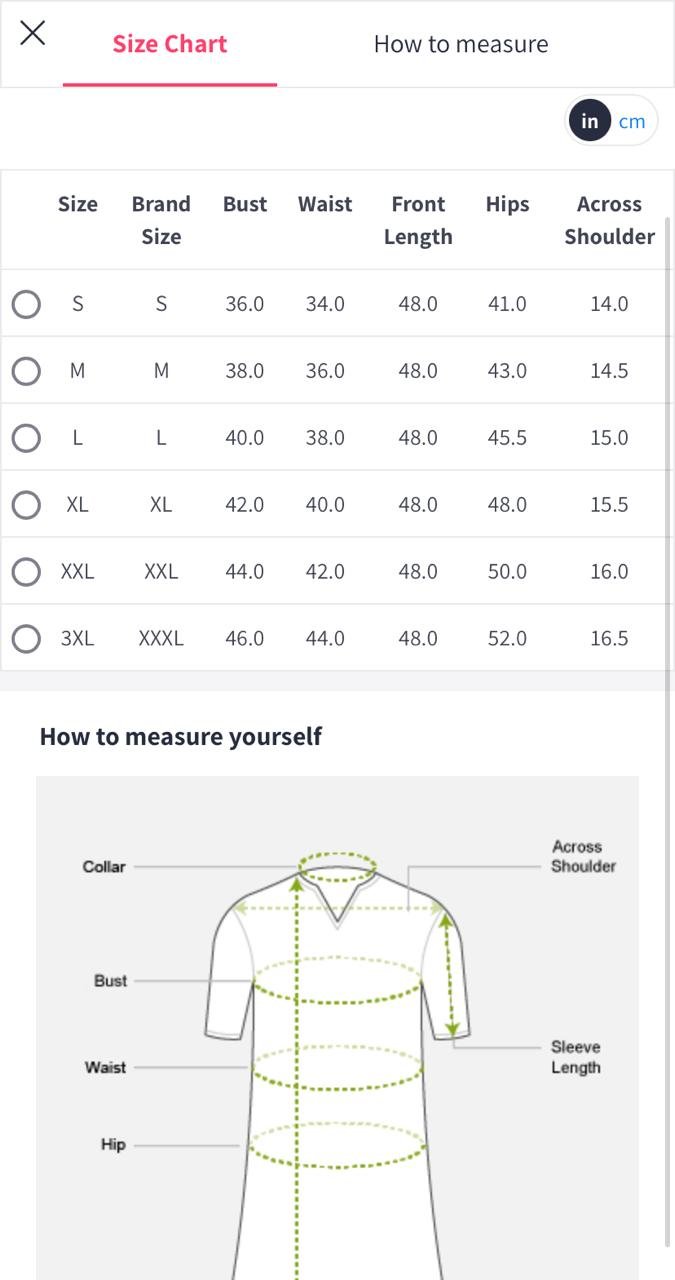Click the Waist column header
The image size is (675, 1280).
(325, 204)
